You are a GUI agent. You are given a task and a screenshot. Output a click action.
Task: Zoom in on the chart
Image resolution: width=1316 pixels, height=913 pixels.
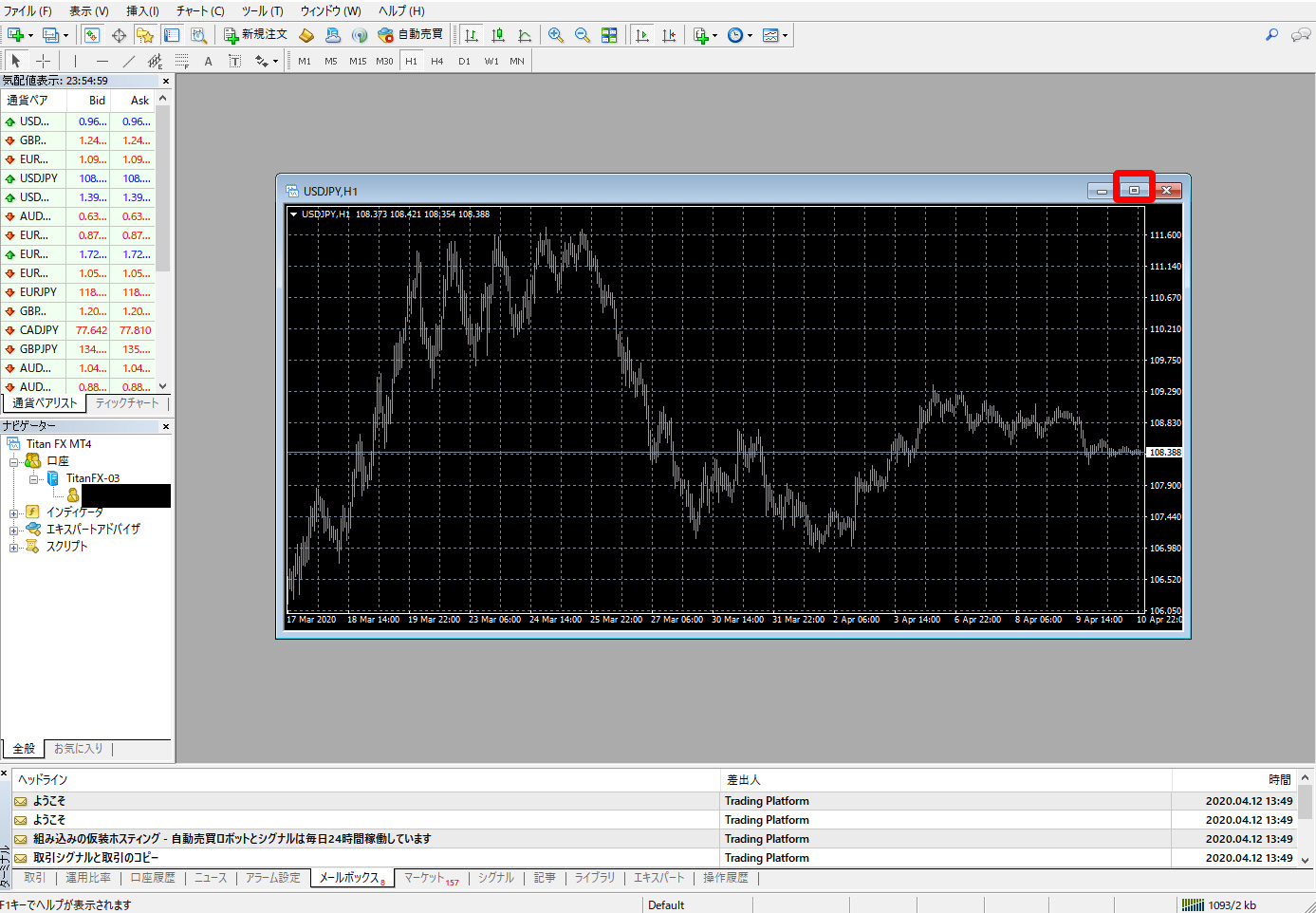point(556,35)
